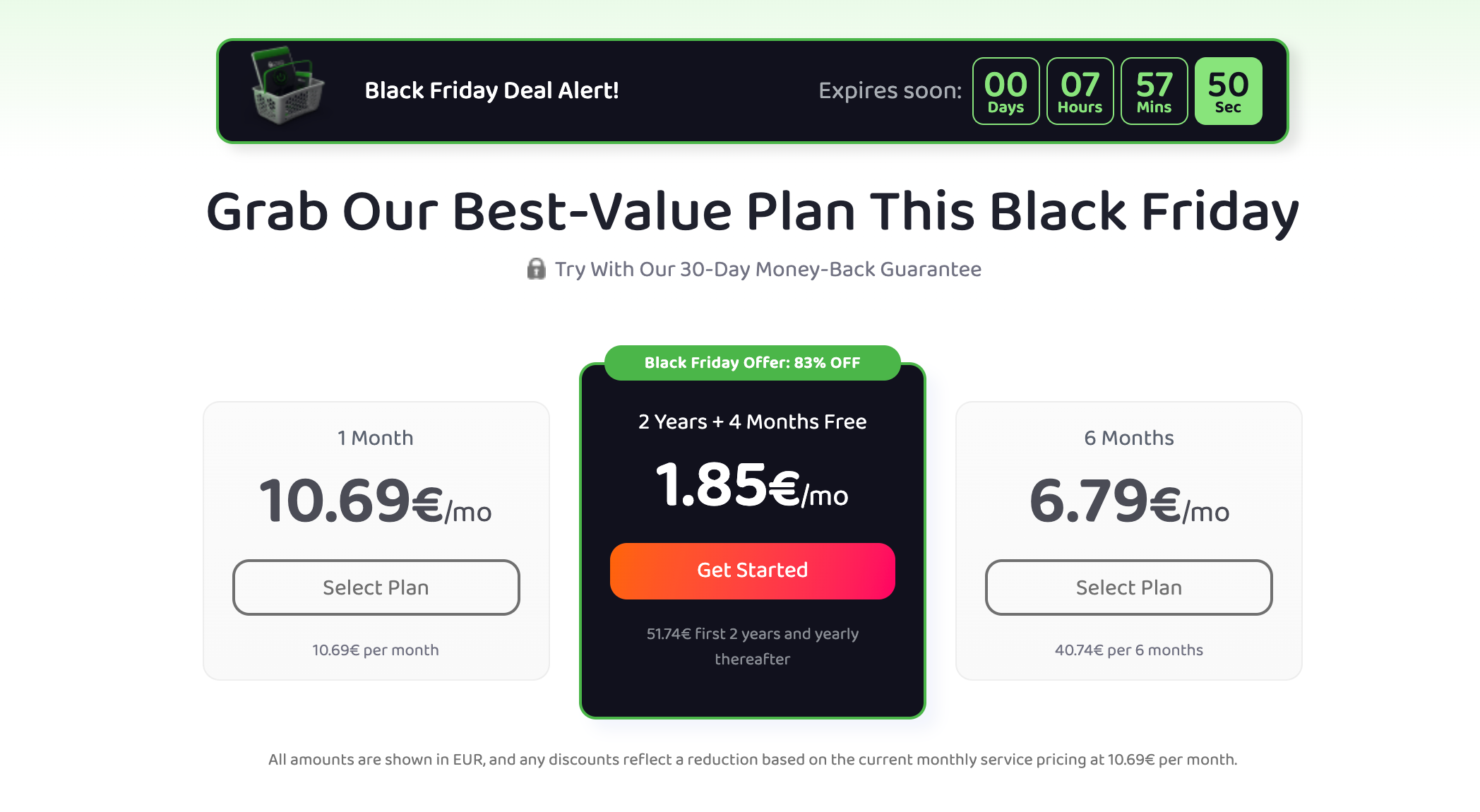Click the 1 Month plan title
Viewport: 1480px width, 812px height.
tap(376, 438)
